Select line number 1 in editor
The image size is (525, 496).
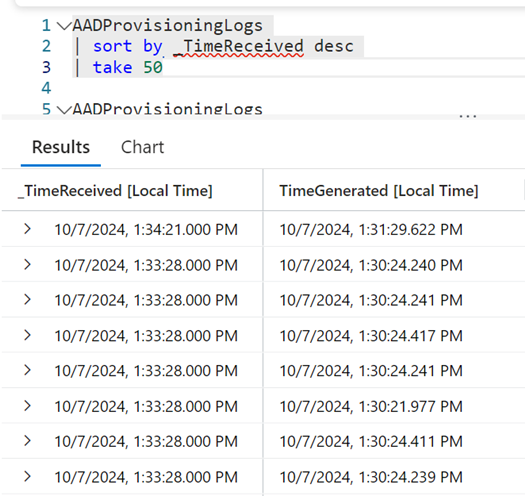tap(46, 26)
